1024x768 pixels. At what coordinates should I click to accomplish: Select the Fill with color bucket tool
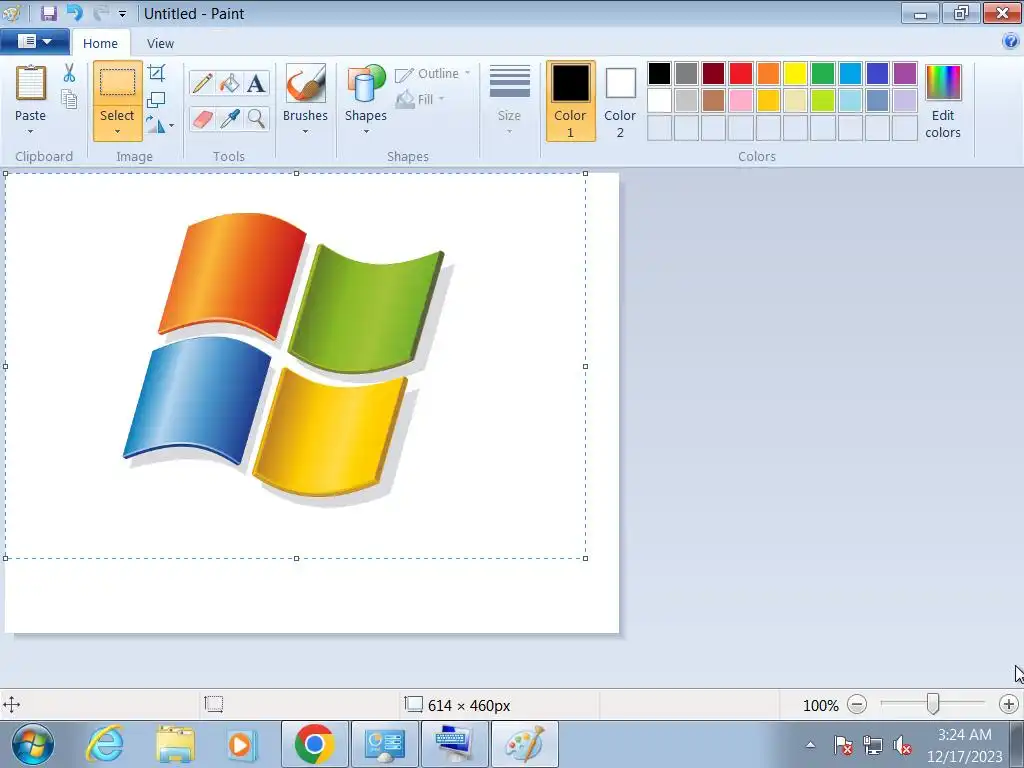(230, 83)
